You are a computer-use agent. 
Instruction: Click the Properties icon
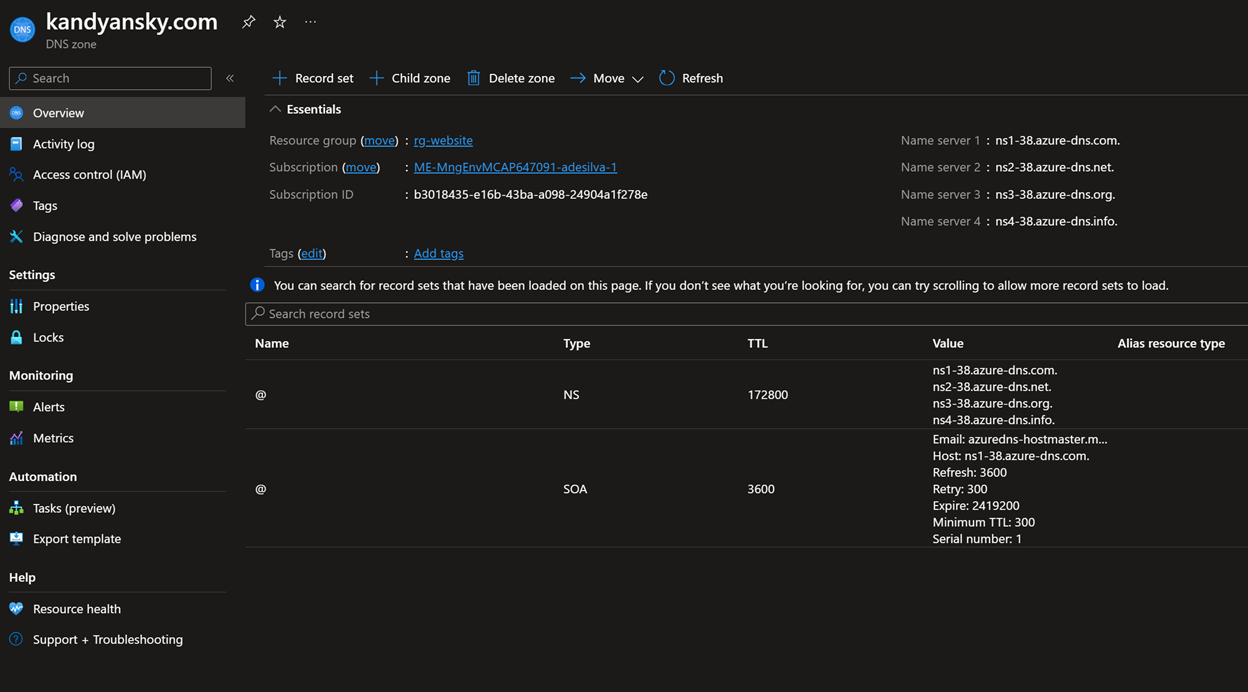pos(16,306)
